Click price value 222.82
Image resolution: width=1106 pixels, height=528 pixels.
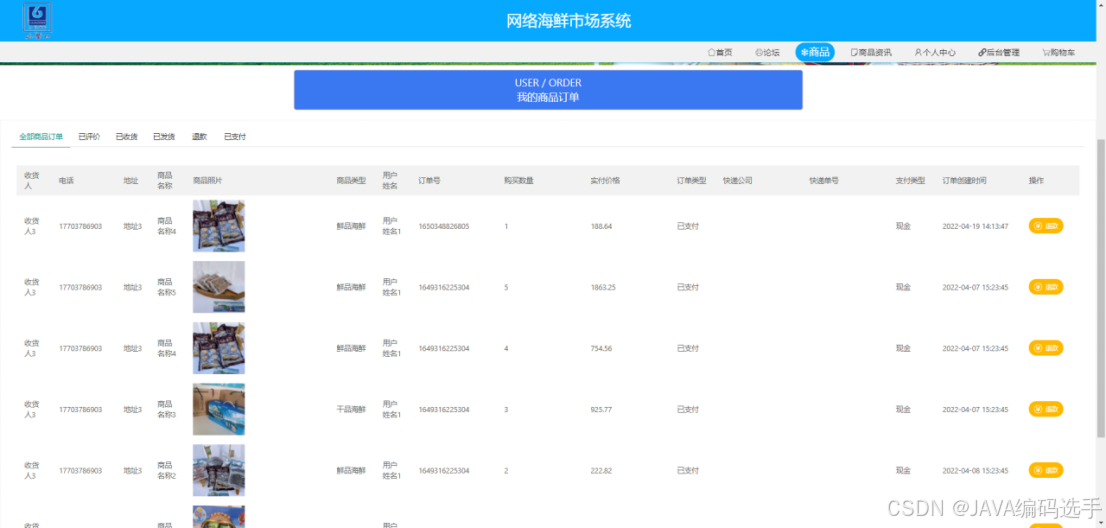coord(601,470)
